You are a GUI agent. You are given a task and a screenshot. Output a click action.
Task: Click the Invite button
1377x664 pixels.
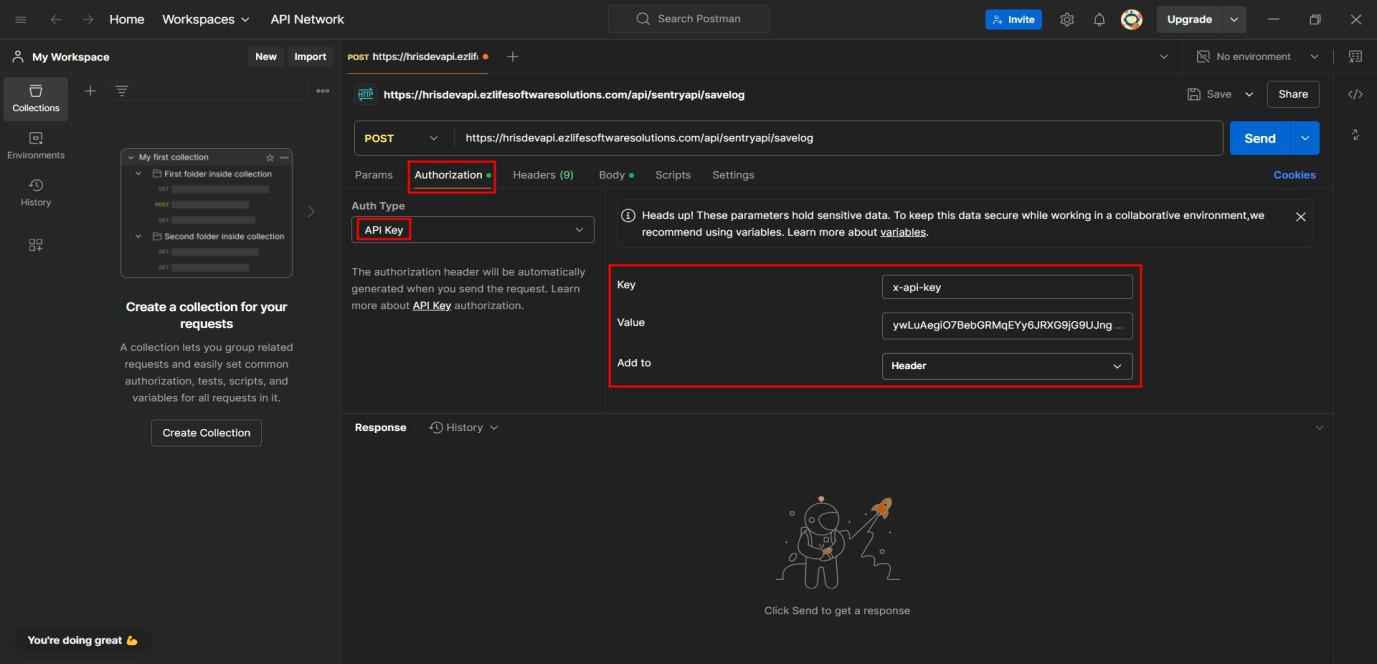pos(1013,19)
